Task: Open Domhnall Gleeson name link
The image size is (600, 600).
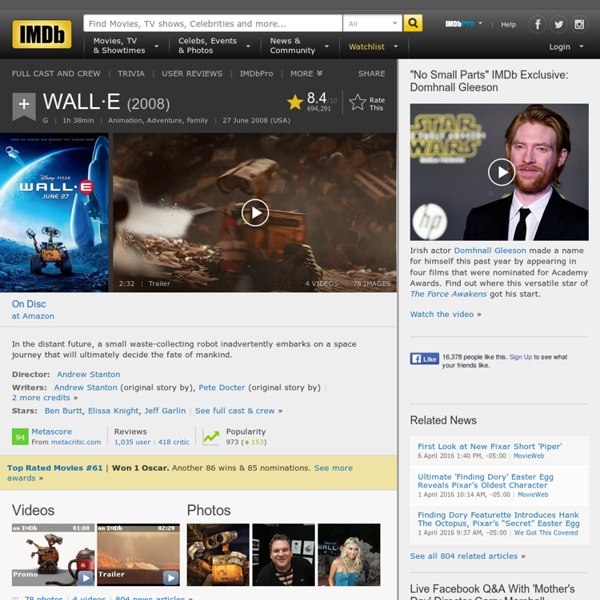Action: coord(490,250)
